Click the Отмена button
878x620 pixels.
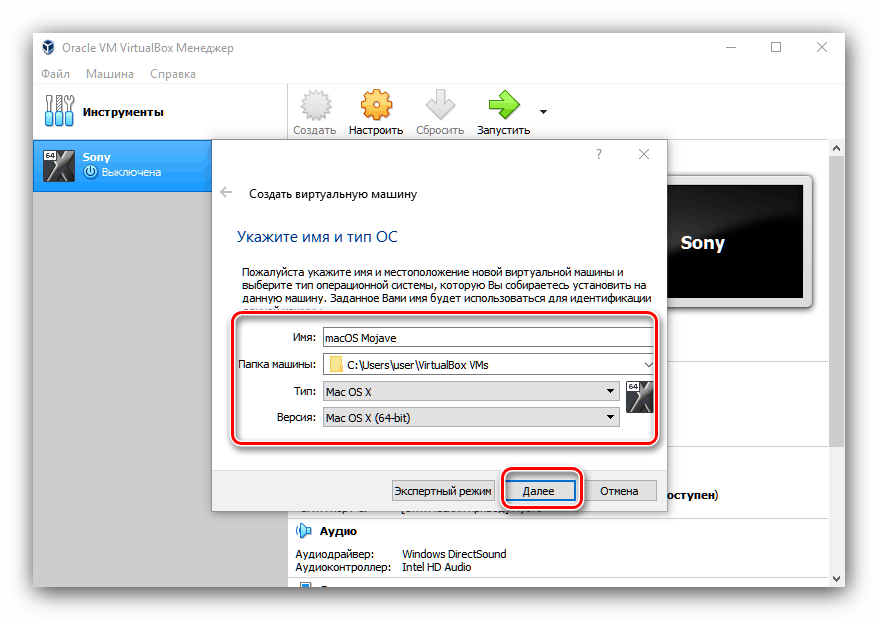click(x=619, y=491)
